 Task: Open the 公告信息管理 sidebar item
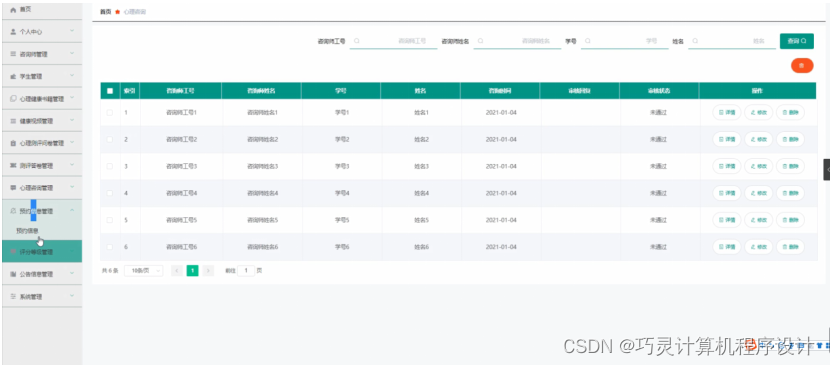(x=42, y=274)
